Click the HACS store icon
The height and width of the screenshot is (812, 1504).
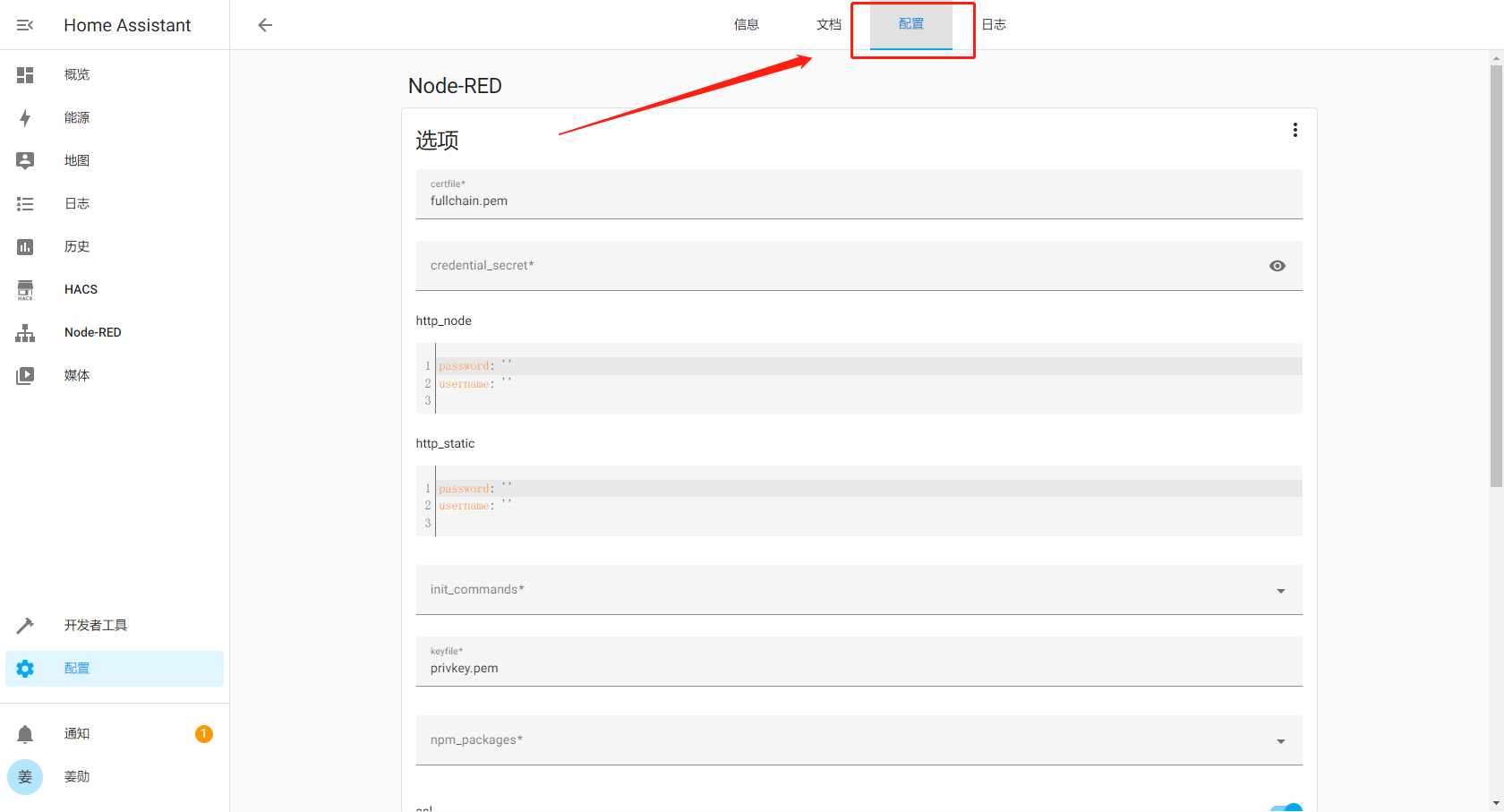25,289
